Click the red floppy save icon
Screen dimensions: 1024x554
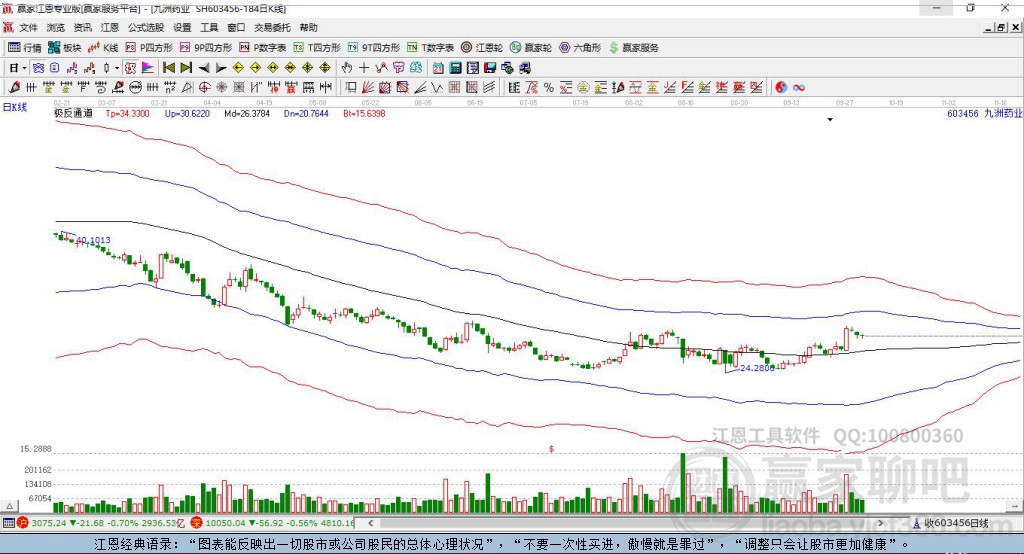[490, 68]
